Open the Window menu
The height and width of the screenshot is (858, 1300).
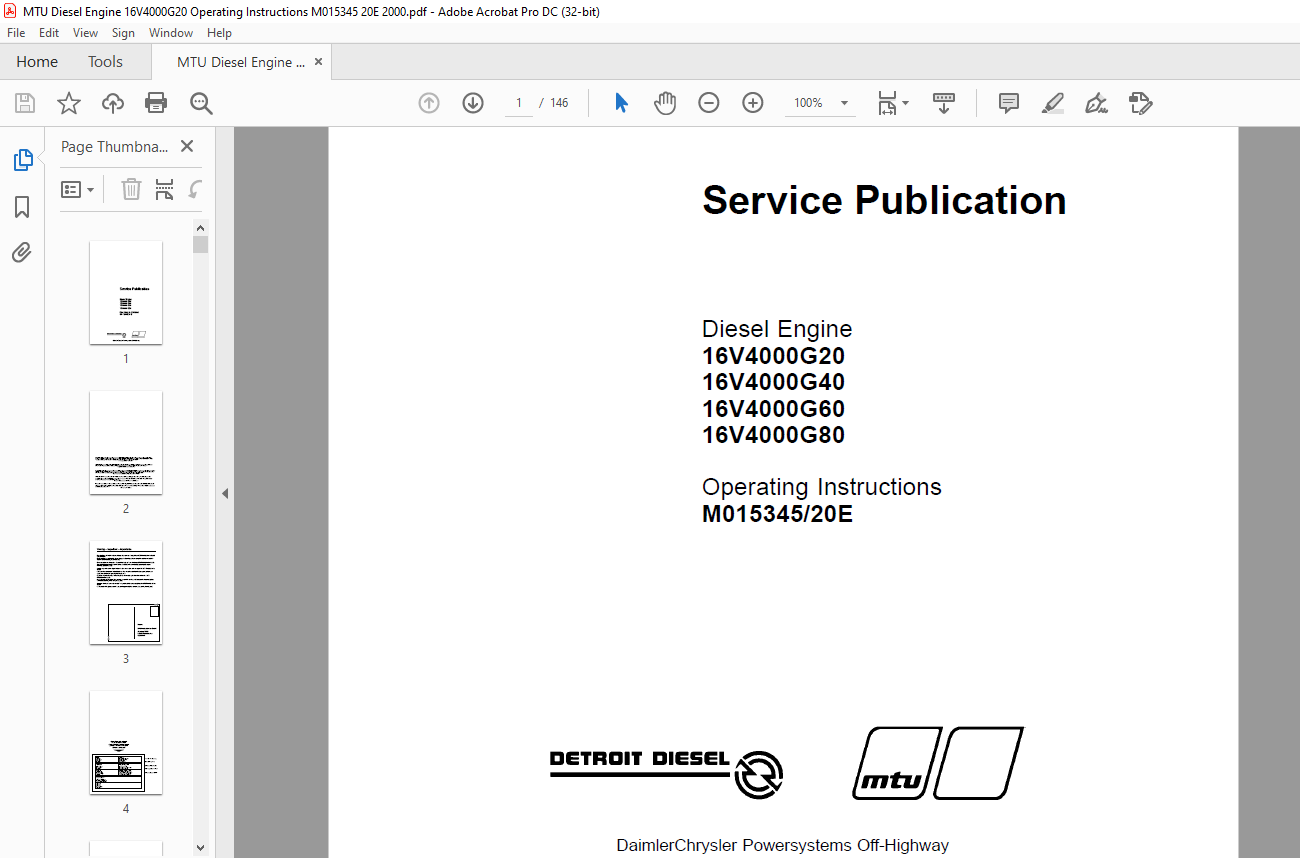[171, 33]
